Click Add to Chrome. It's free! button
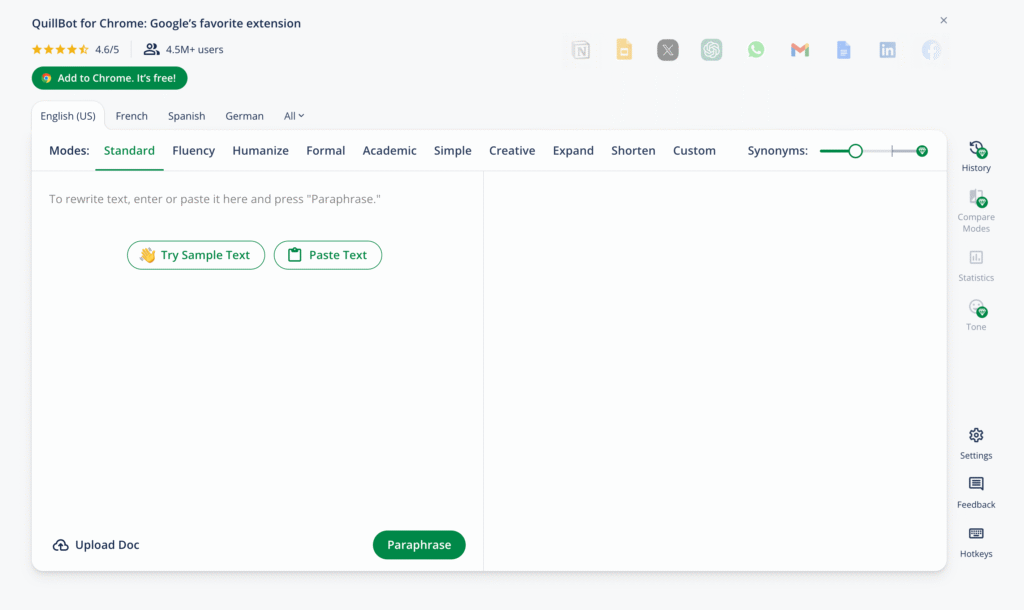 [110, 78]
